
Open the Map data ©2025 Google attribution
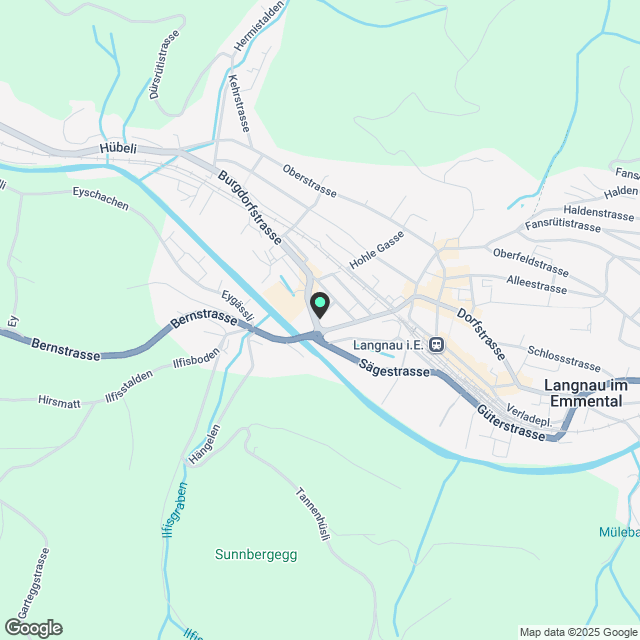(x=579, y=633)
